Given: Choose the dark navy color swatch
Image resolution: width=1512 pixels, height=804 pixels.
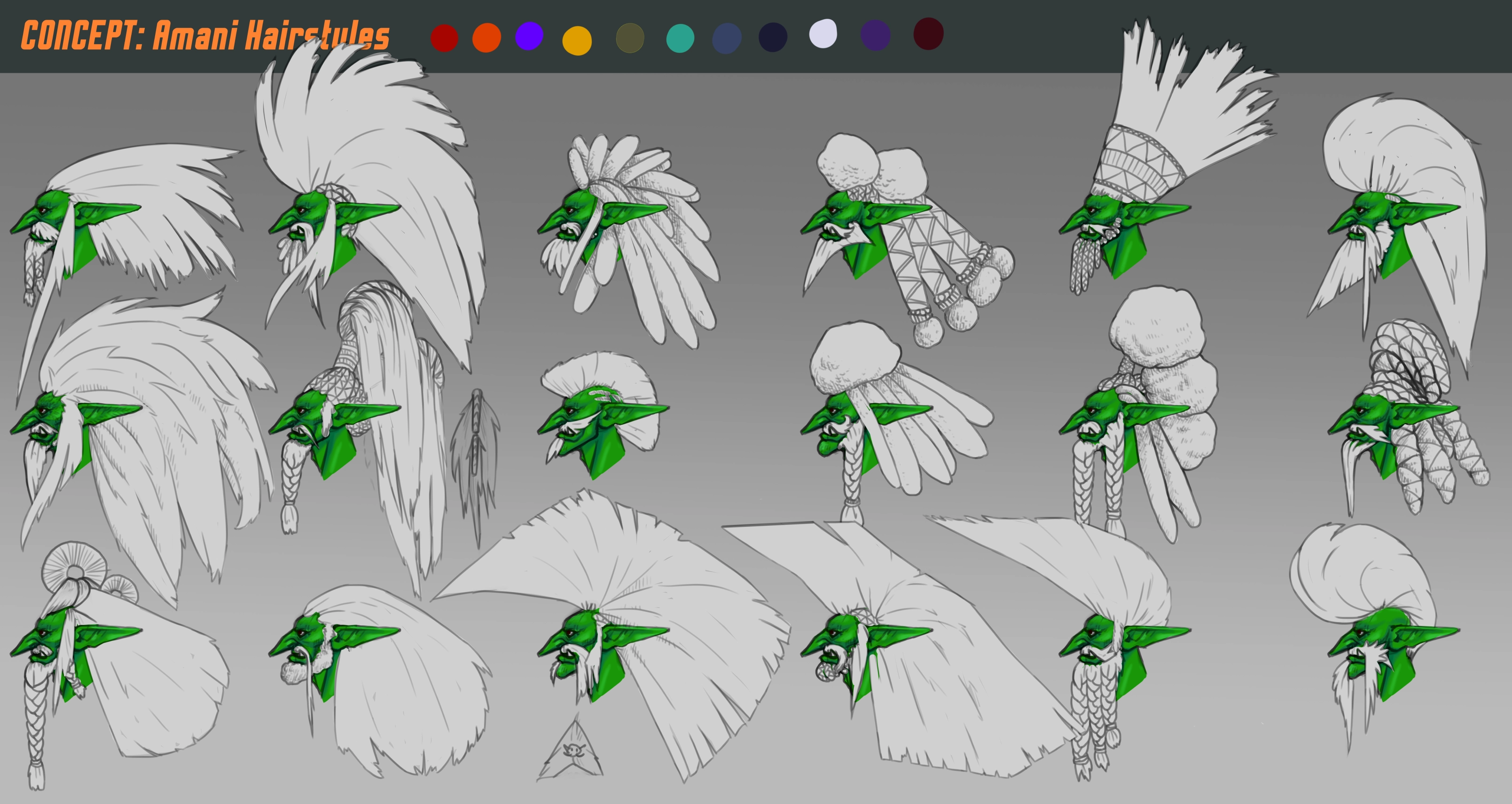Looking at the screenshot, I should coord(772,38).
